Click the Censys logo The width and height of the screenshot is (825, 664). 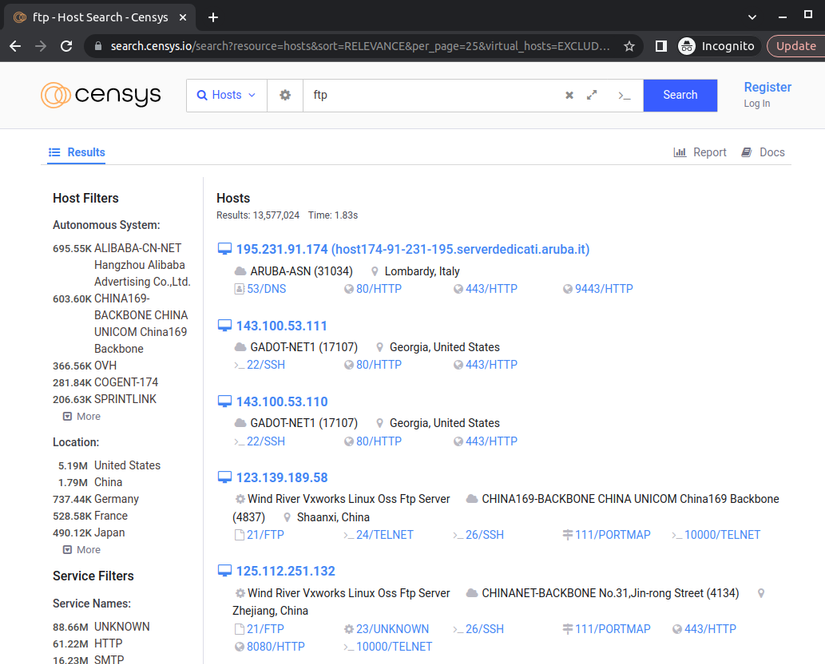pos(100,95)
